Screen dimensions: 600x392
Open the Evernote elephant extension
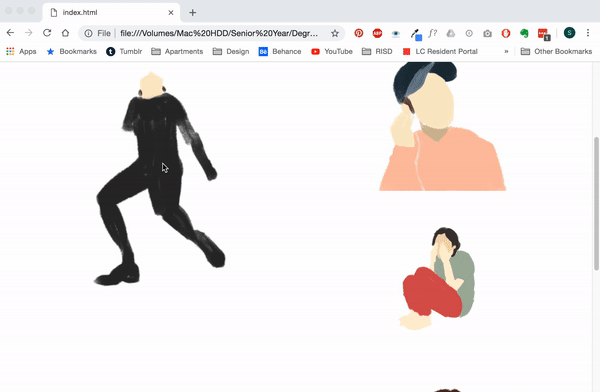524,33
